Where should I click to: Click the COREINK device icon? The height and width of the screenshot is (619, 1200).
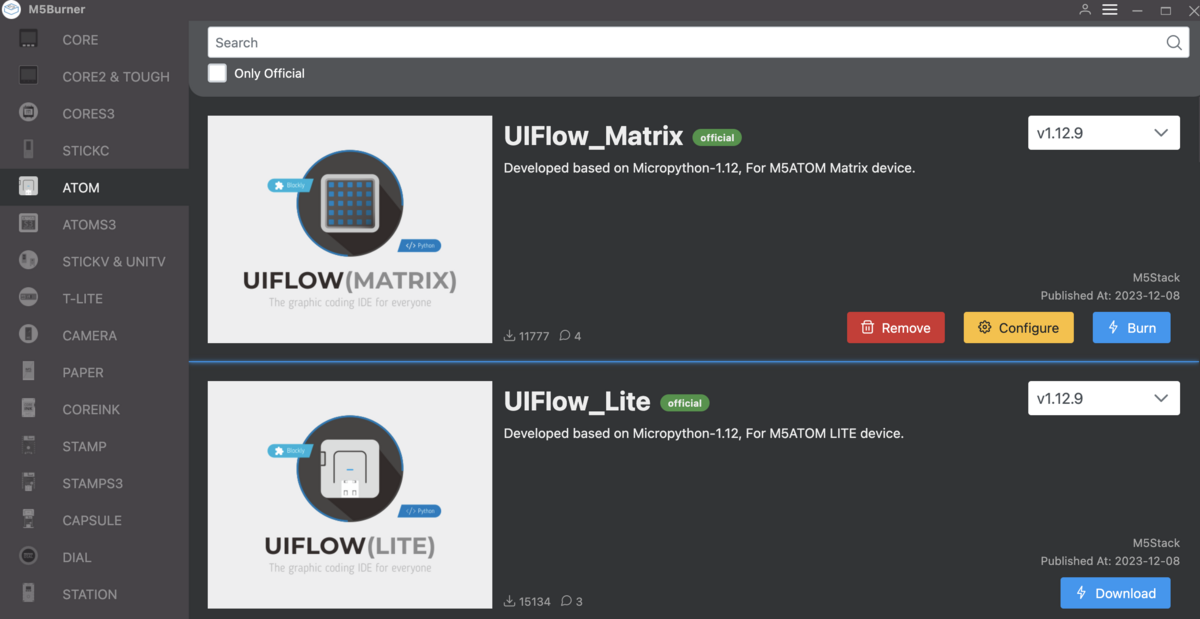coord(29,409)
